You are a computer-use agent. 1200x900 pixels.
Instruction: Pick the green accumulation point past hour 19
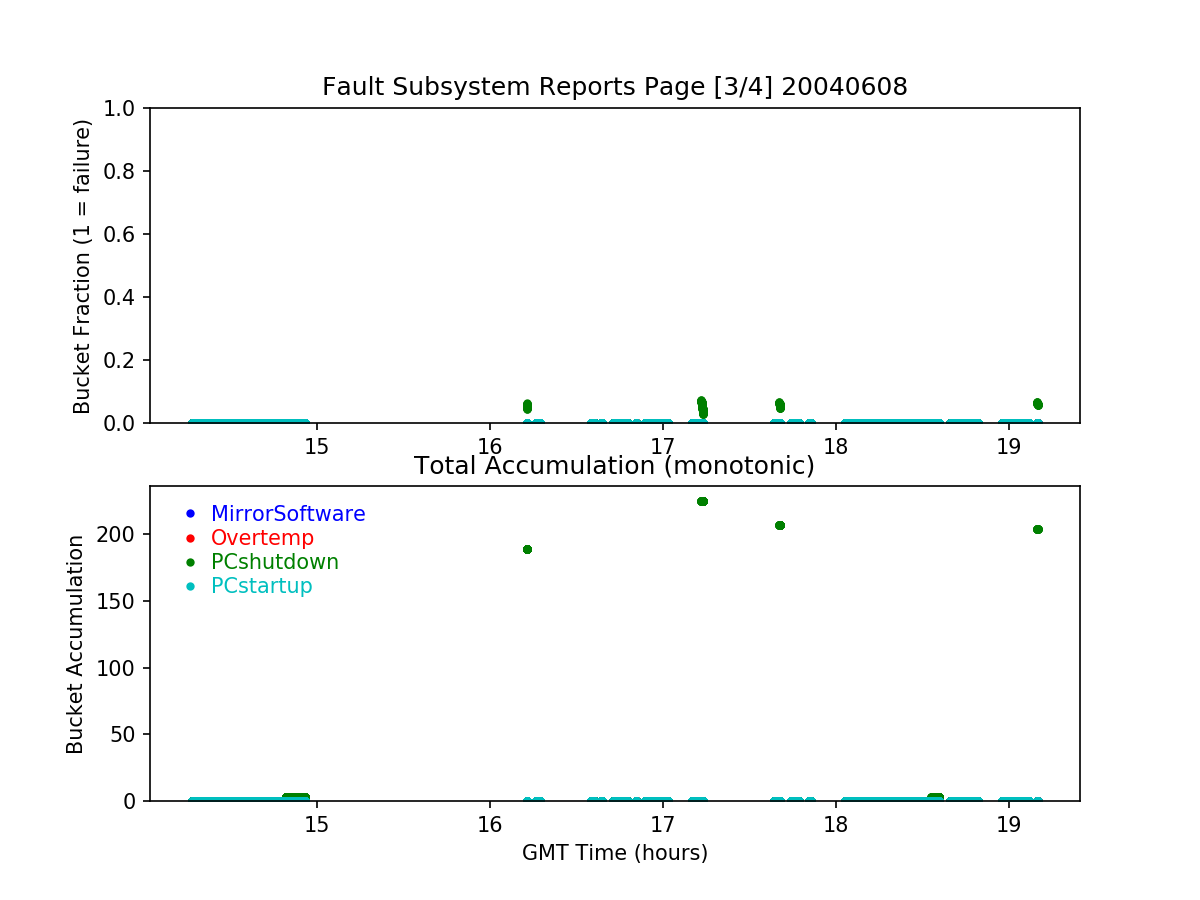click(1037, 529)
